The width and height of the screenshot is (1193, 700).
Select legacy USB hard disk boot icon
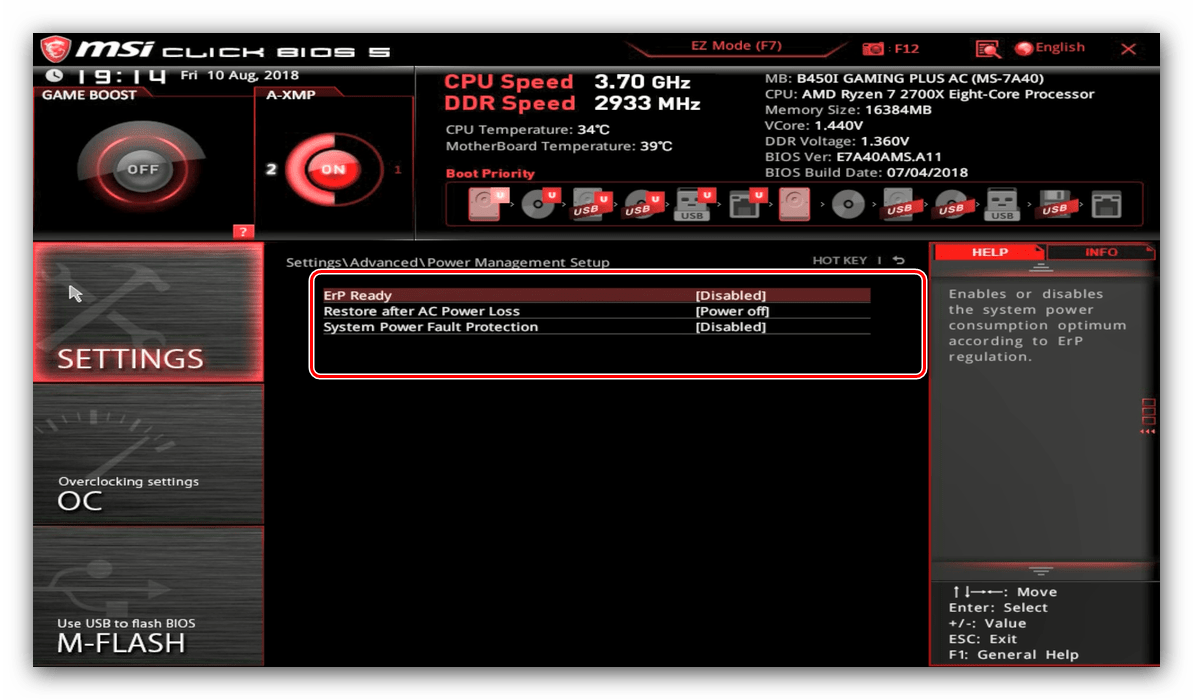(900, 205)
